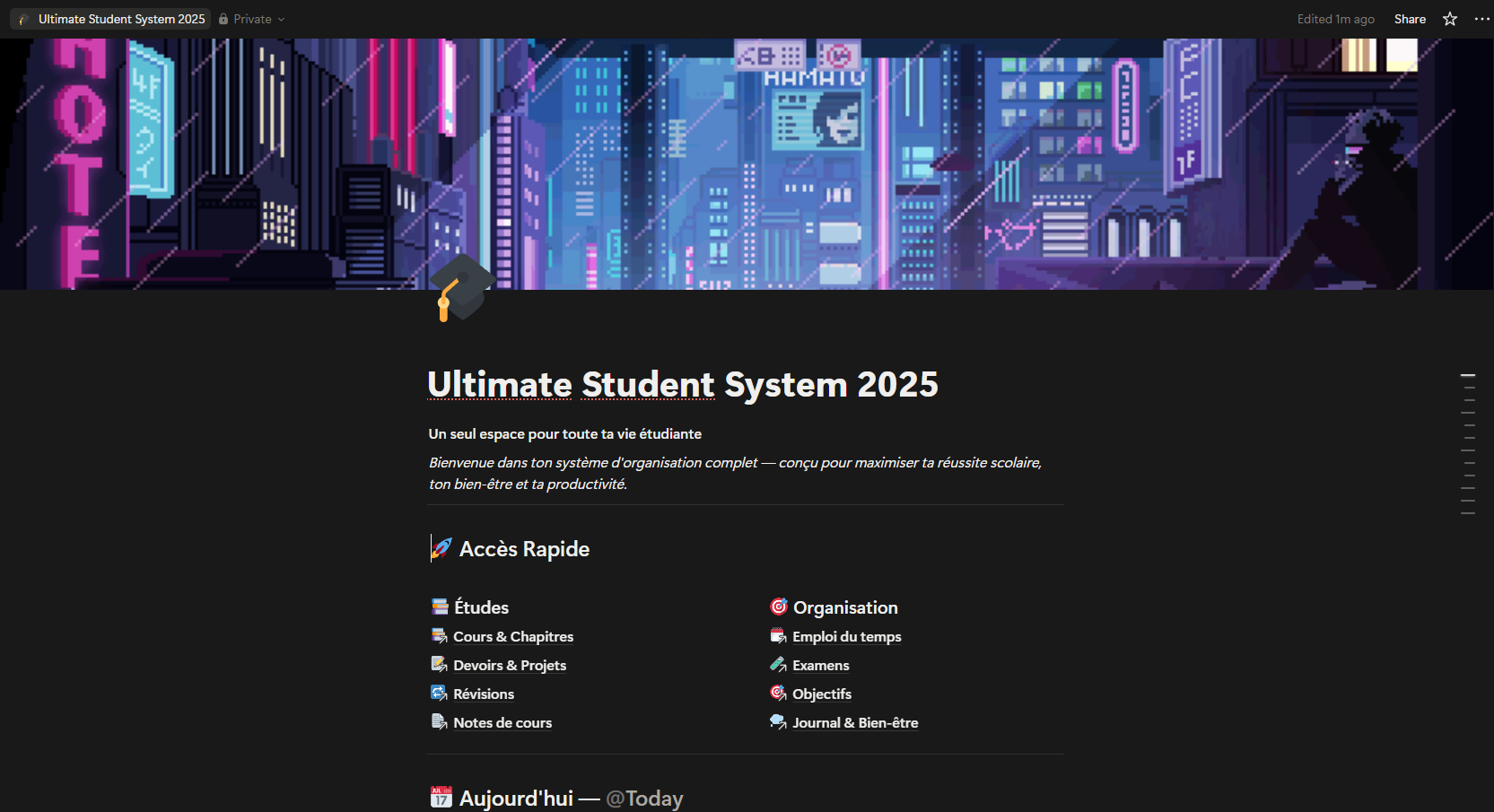
Task: Open Examens page link
Action: tap(821, 665)
